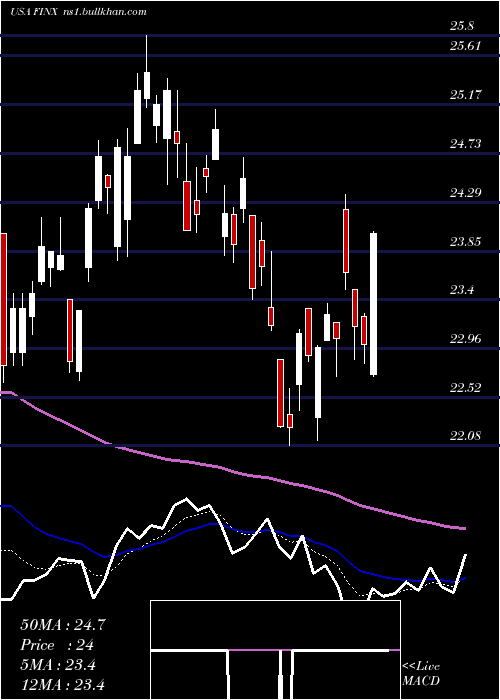The width and height of the screenshot is (500, 700).
Task: Click the '50MA : 24.7' readout
Action: pos(63,625)
